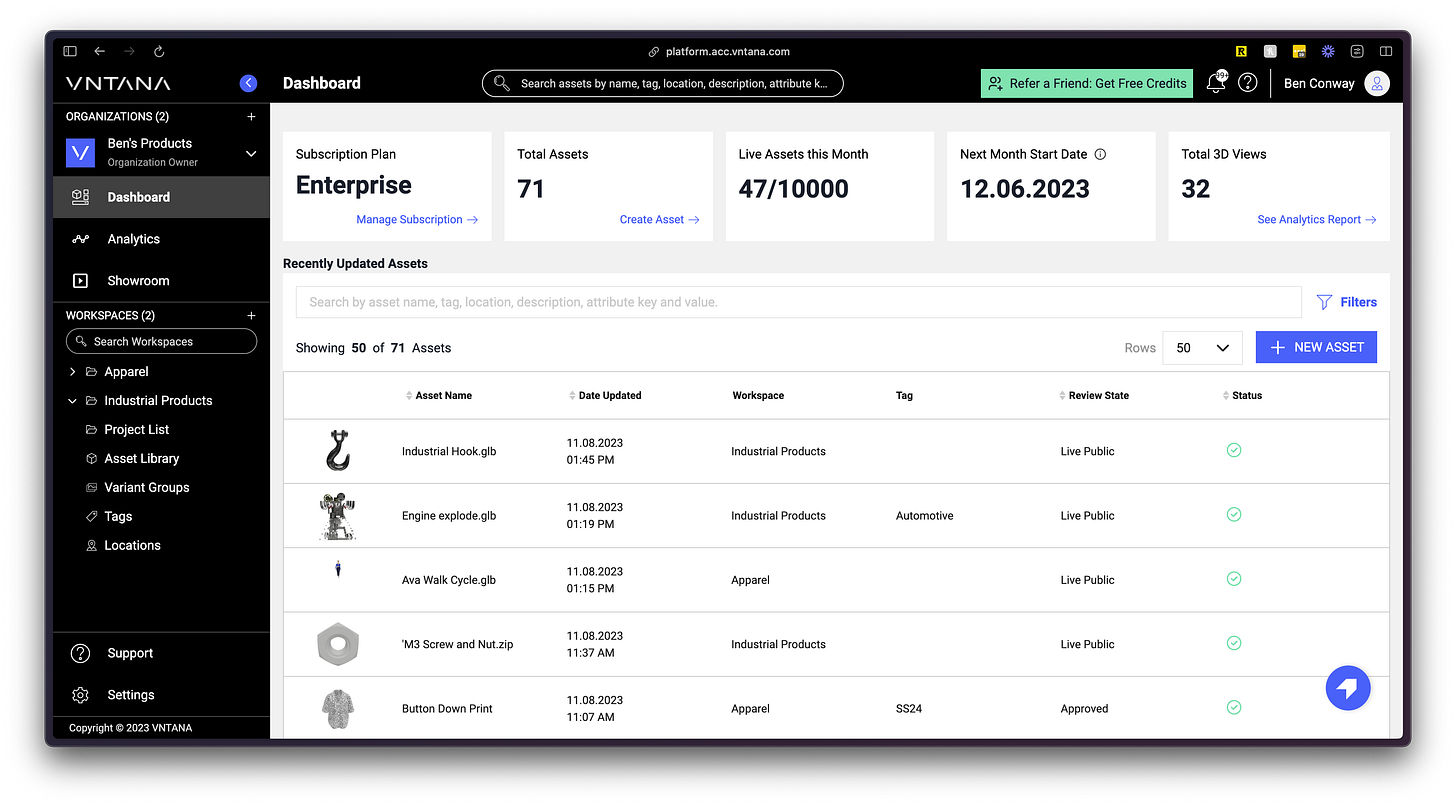
Task: Open the blue chat launcher bubble
Action: [x=1347, y=688]
